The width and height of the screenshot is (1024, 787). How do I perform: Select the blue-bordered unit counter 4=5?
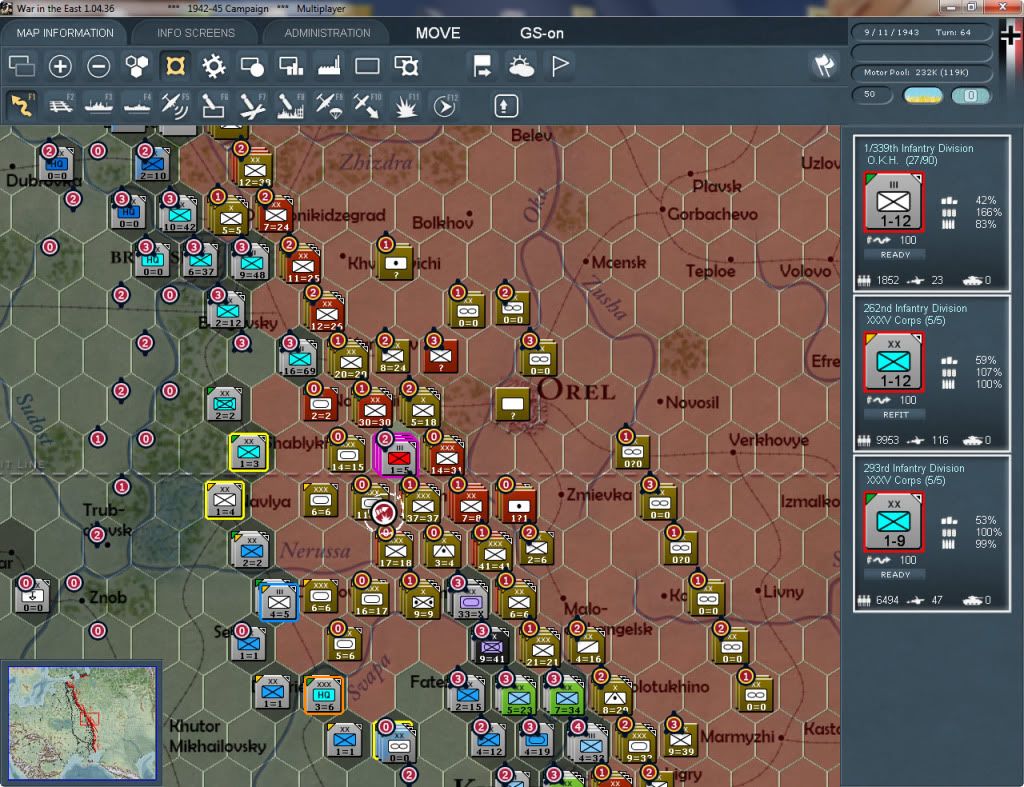279,602
